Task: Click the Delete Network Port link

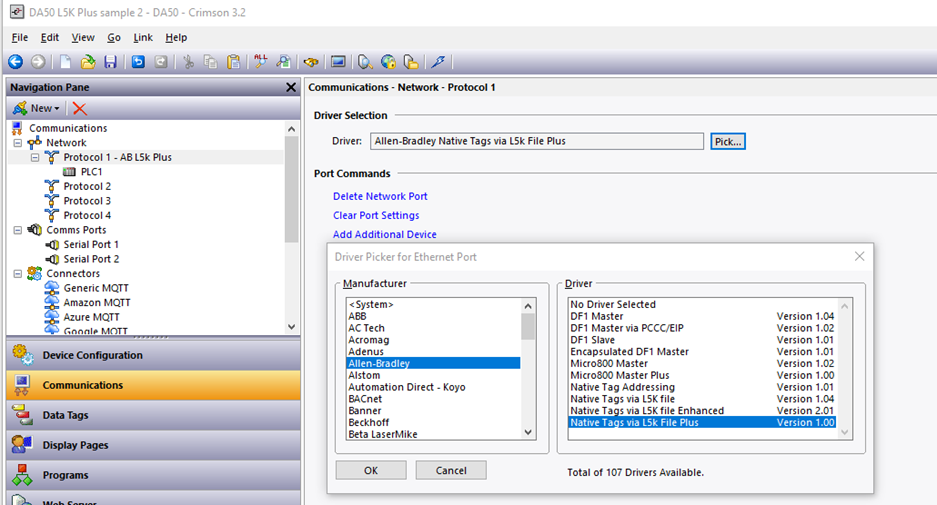Action: pos(380,196)
